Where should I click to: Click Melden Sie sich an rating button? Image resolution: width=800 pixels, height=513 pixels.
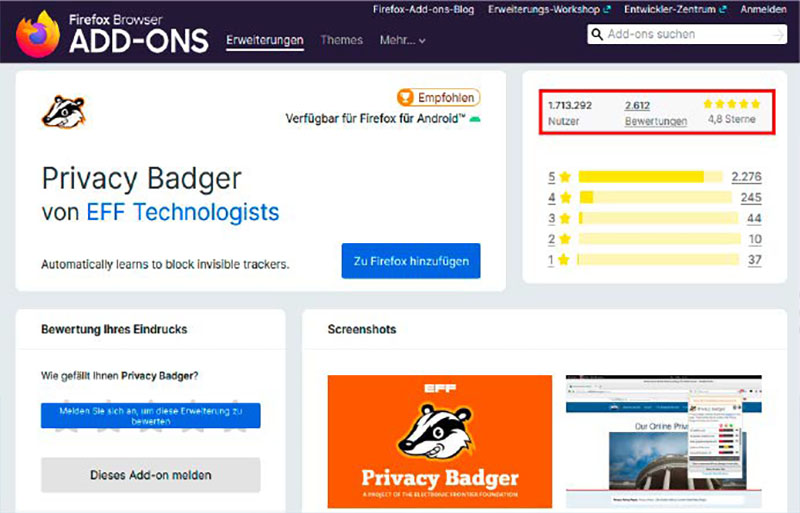151,416
